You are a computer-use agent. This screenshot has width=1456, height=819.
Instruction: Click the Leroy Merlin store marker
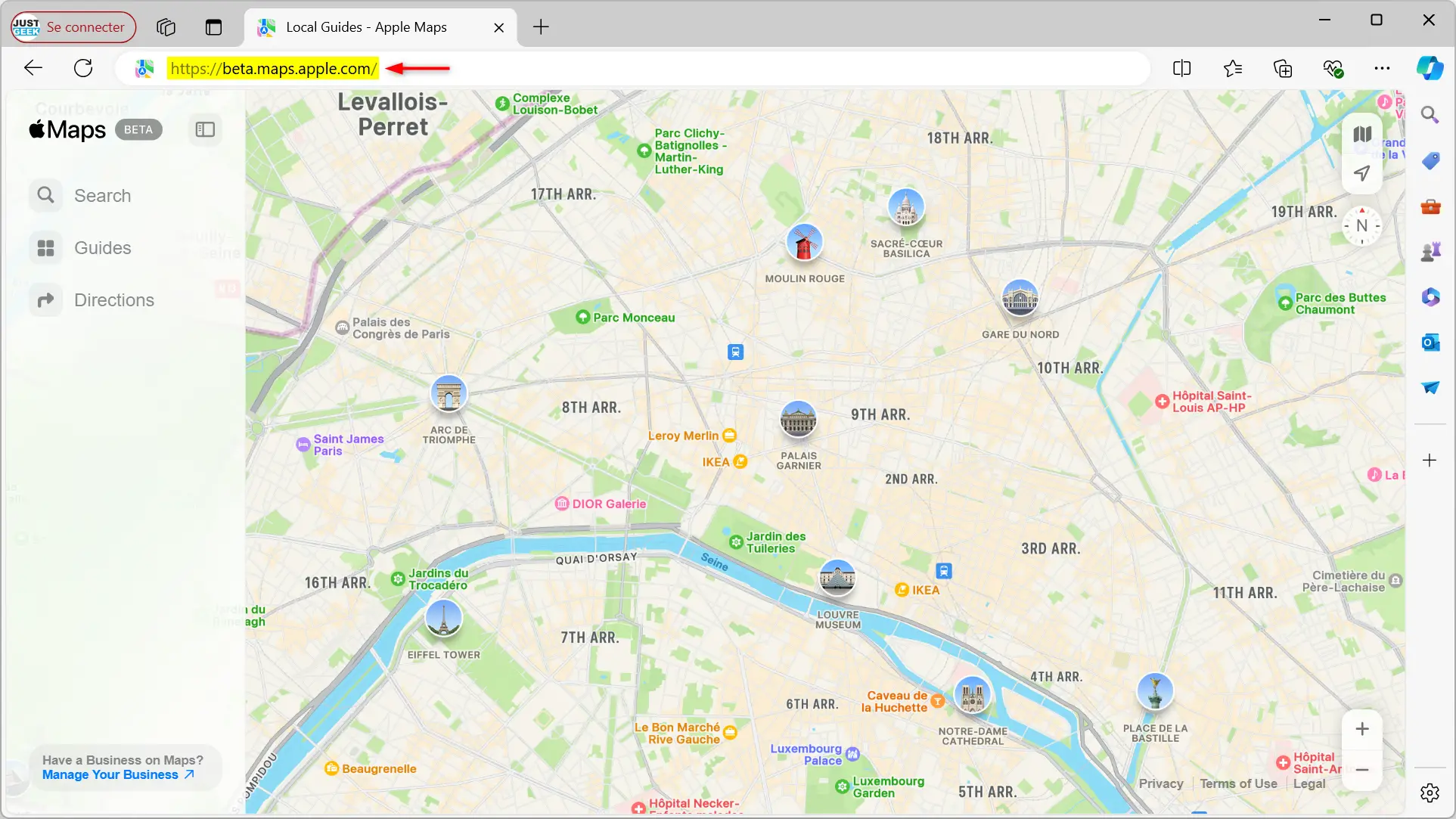(729, 436)
